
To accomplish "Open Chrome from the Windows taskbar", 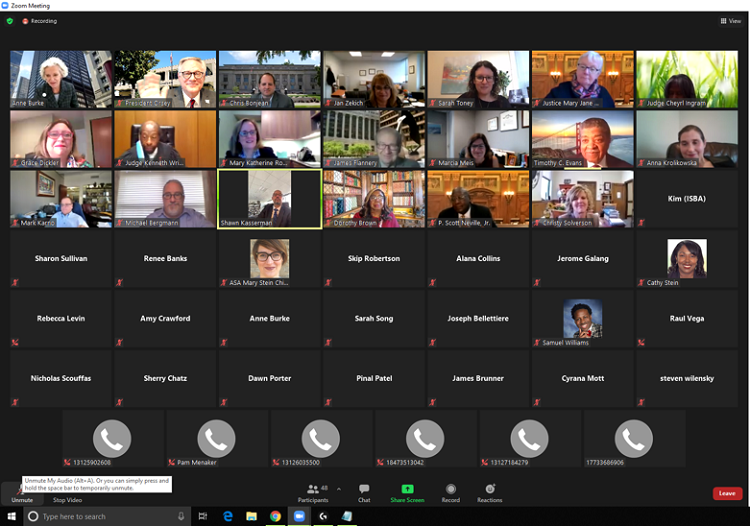I will pyautogui.click(x=275, y=516).
